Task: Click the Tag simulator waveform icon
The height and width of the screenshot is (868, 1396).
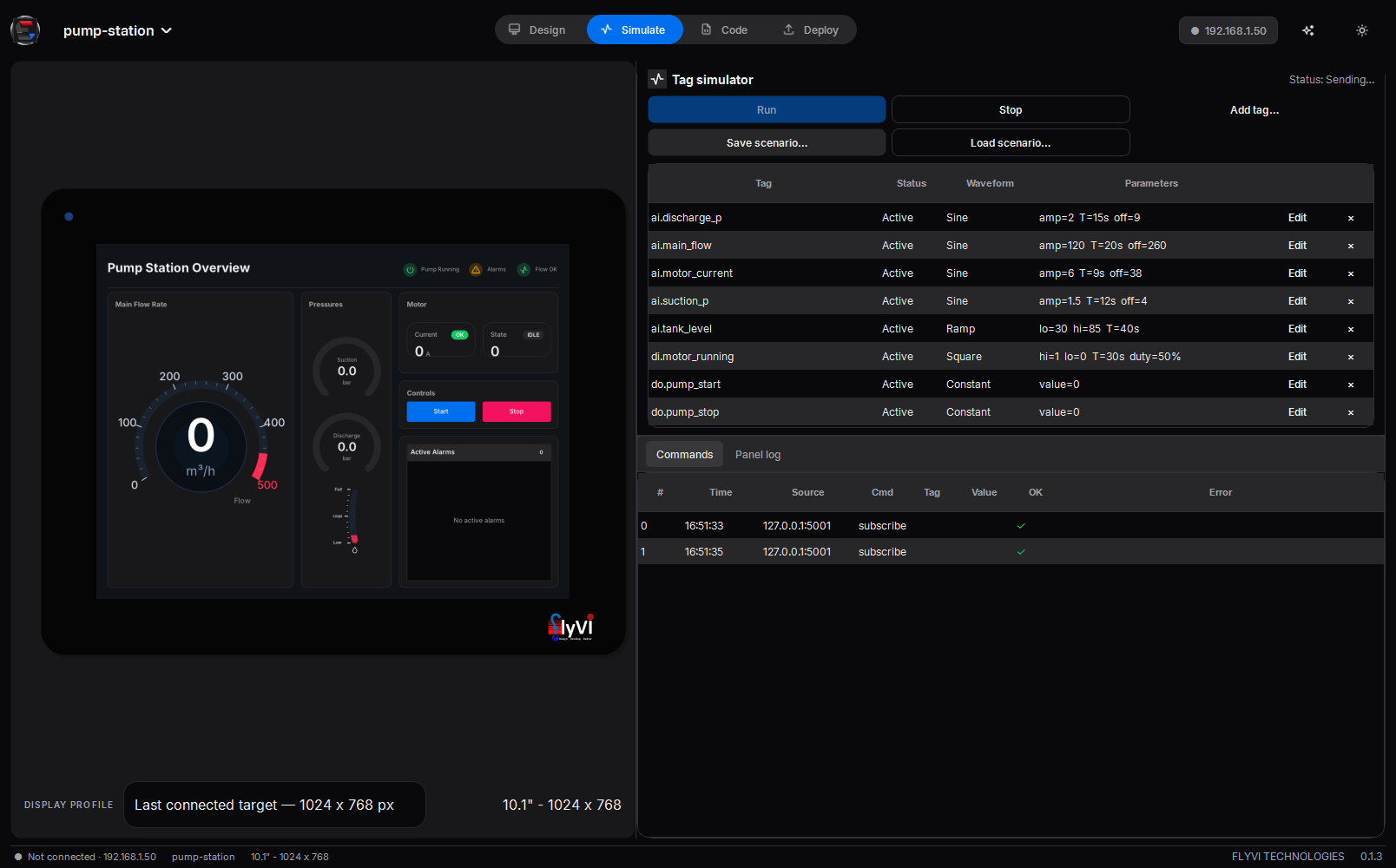Action: [x=657, y=79]
